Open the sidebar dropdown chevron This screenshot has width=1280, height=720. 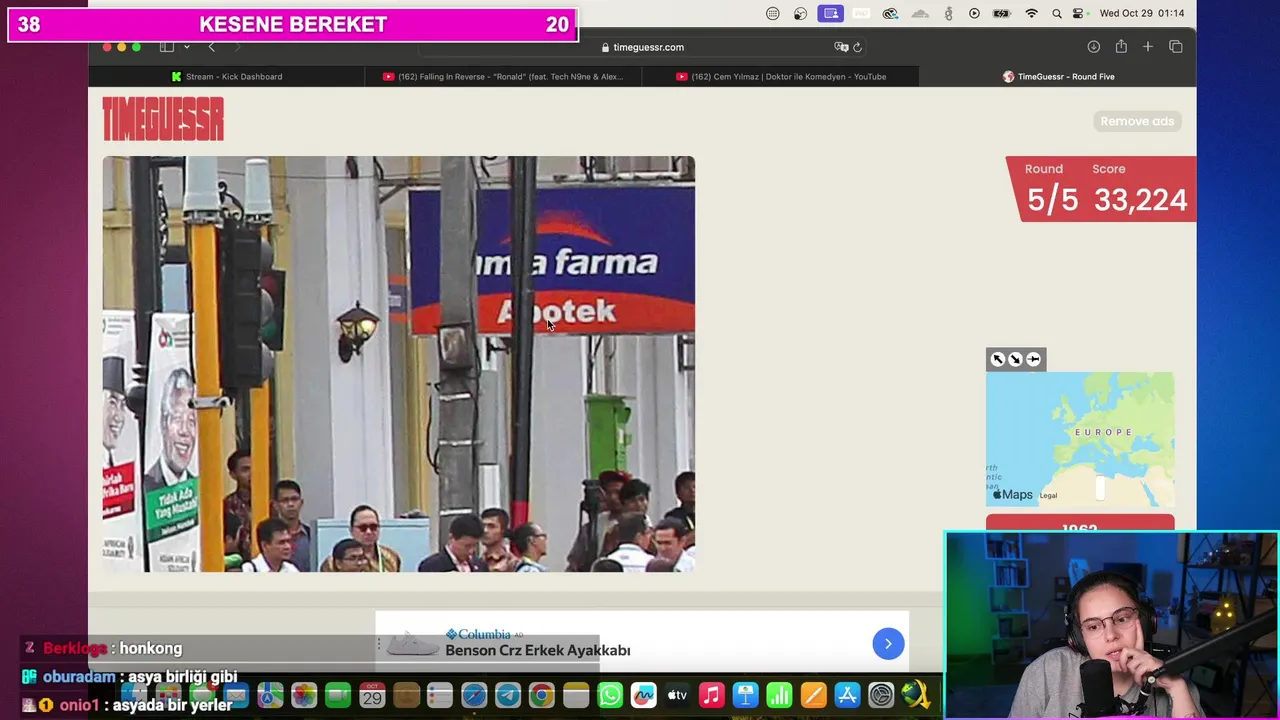(186, 47)
